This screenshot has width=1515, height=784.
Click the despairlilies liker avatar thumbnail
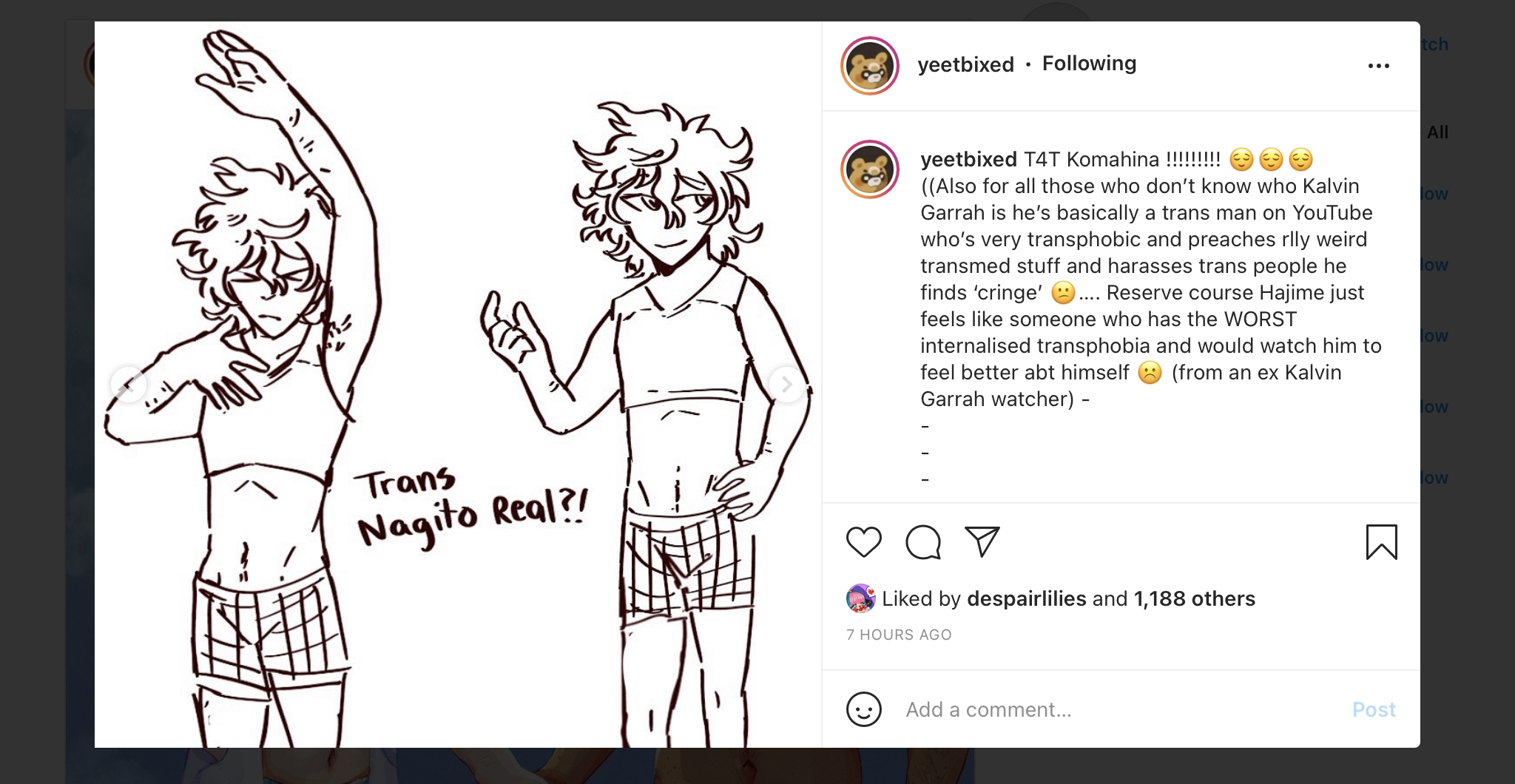pos(861,598)
